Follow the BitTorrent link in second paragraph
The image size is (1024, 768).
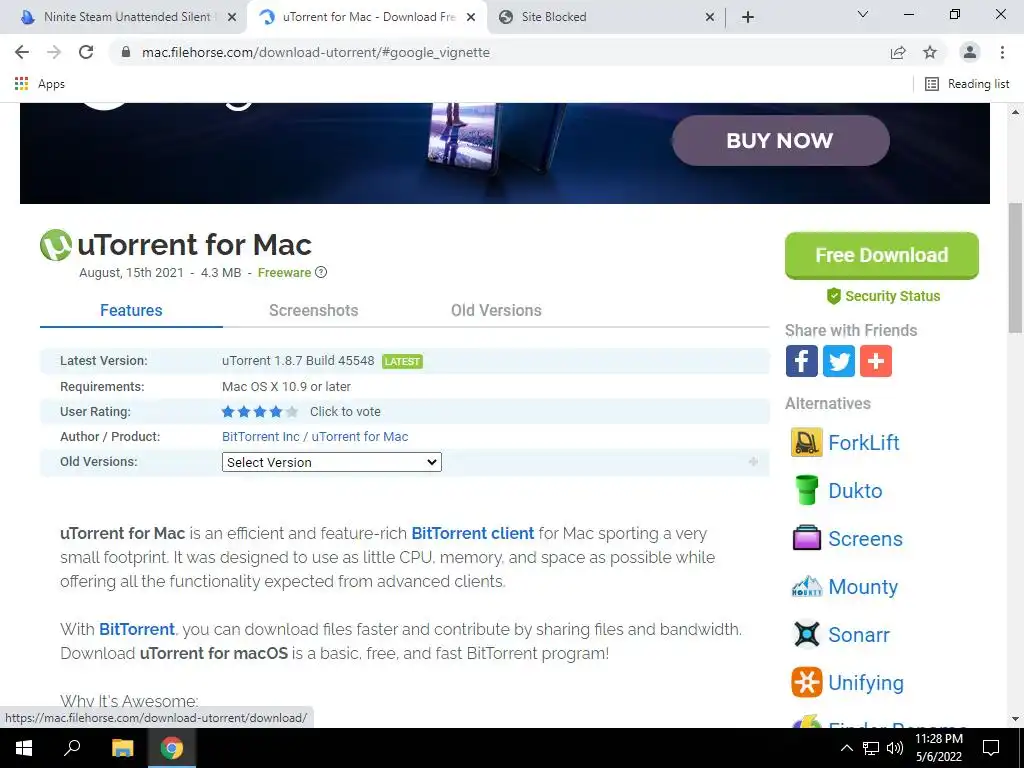(136, 629)
